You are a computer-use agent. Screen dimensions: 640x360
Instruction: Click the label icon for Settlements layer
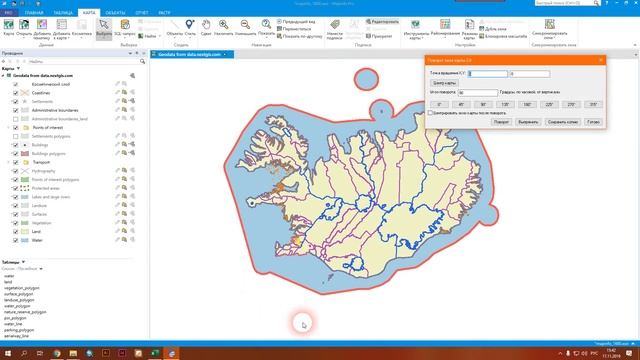[132, 101]
